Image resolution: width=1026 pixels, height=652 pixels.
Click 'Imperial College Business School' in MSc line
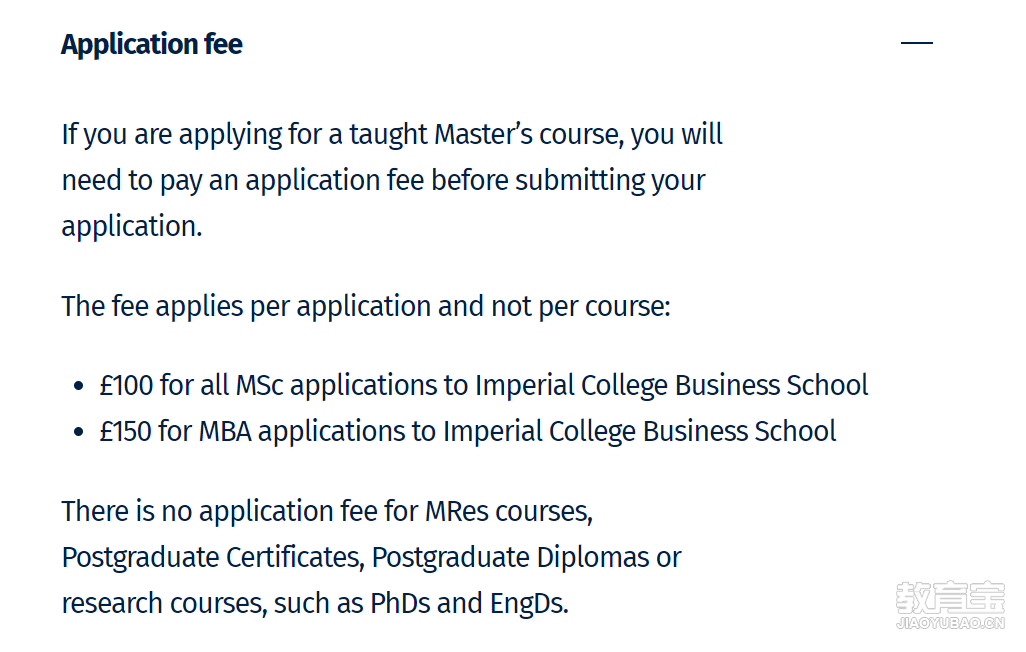(x=671, y=385)
